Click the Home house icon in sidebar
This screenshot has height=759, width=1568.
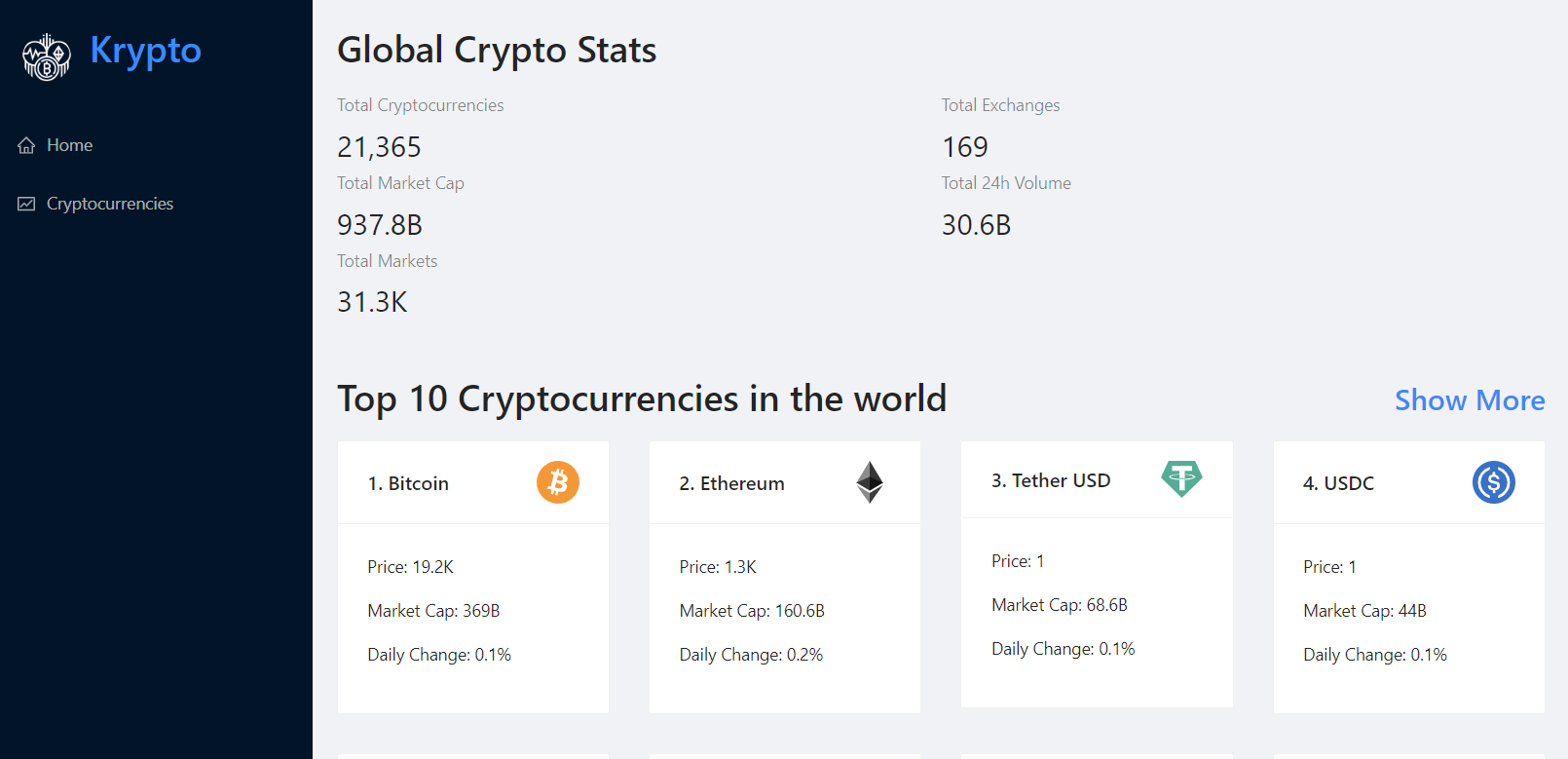(26, 145)
